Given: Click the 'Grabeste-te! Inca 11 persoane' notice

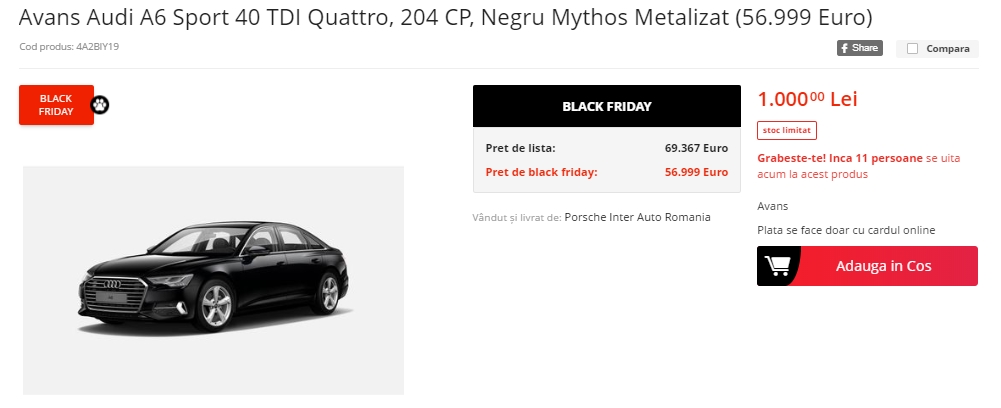Looking at the screenshot, I should pos(840,158).
